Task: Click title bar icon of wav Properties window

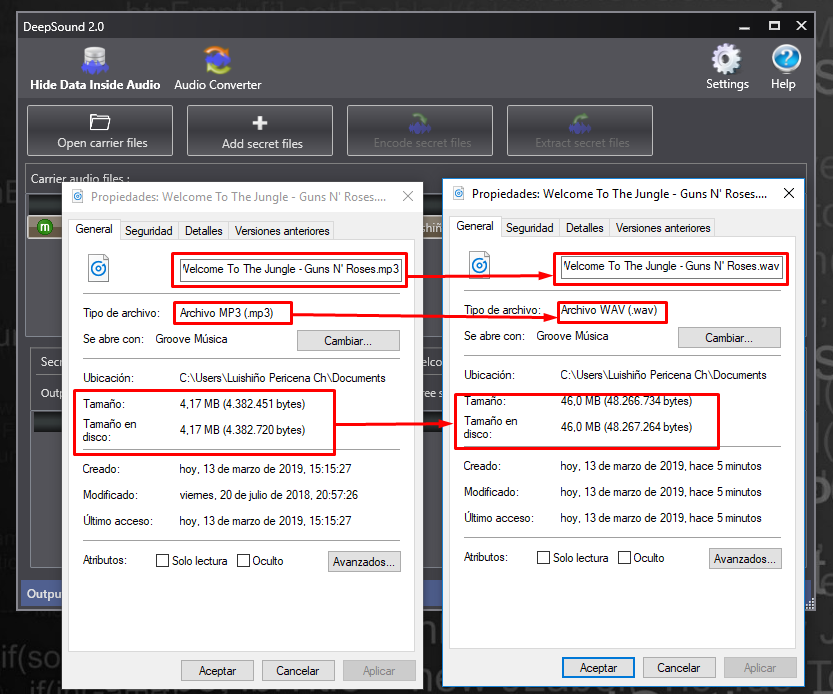Action: click(x=459, y=193)
